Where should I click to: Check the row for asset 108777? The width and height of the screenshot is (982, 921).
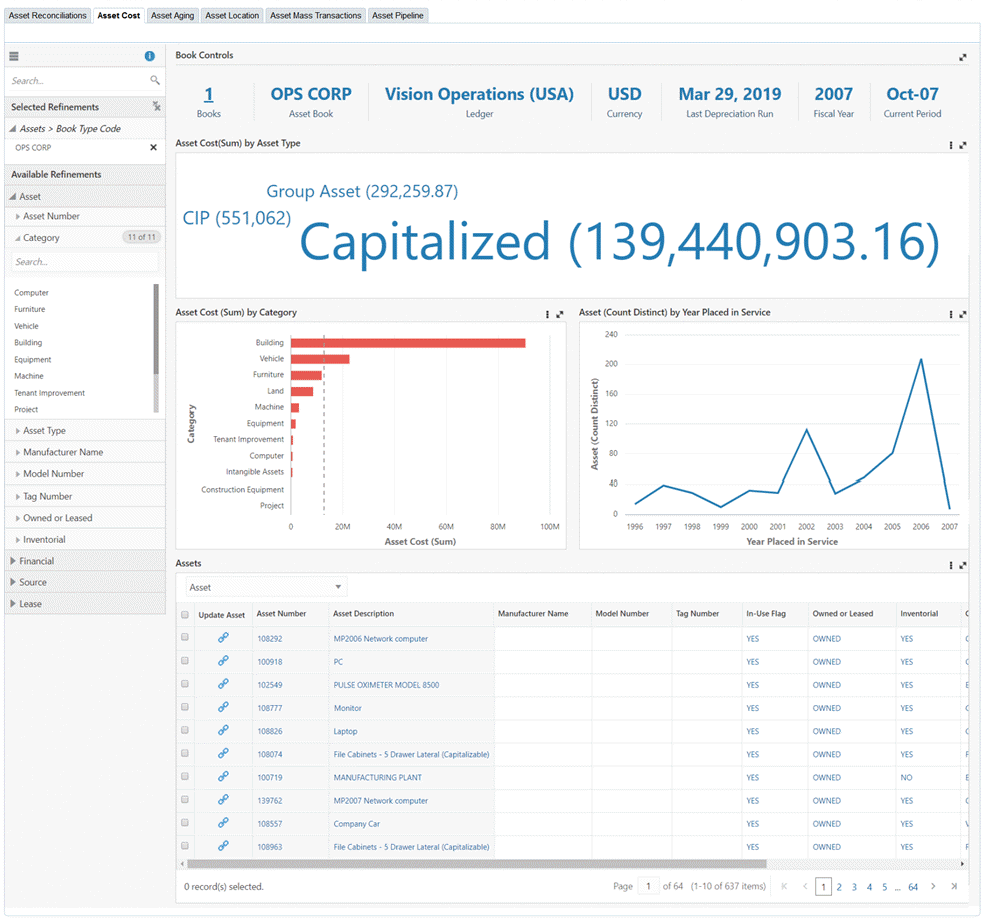(x=185, y=707)
